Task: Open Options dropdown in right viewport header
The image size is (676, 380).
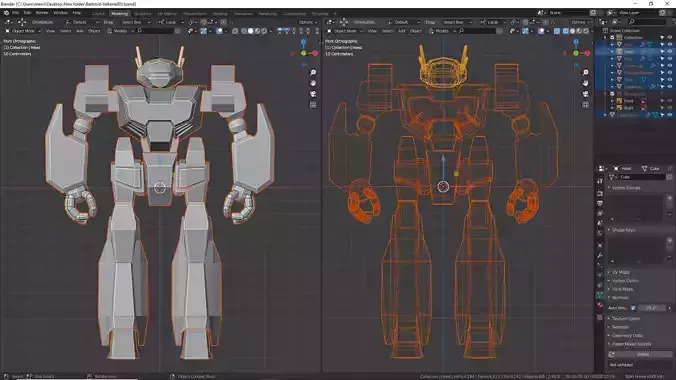Action: tap(580, 22)
